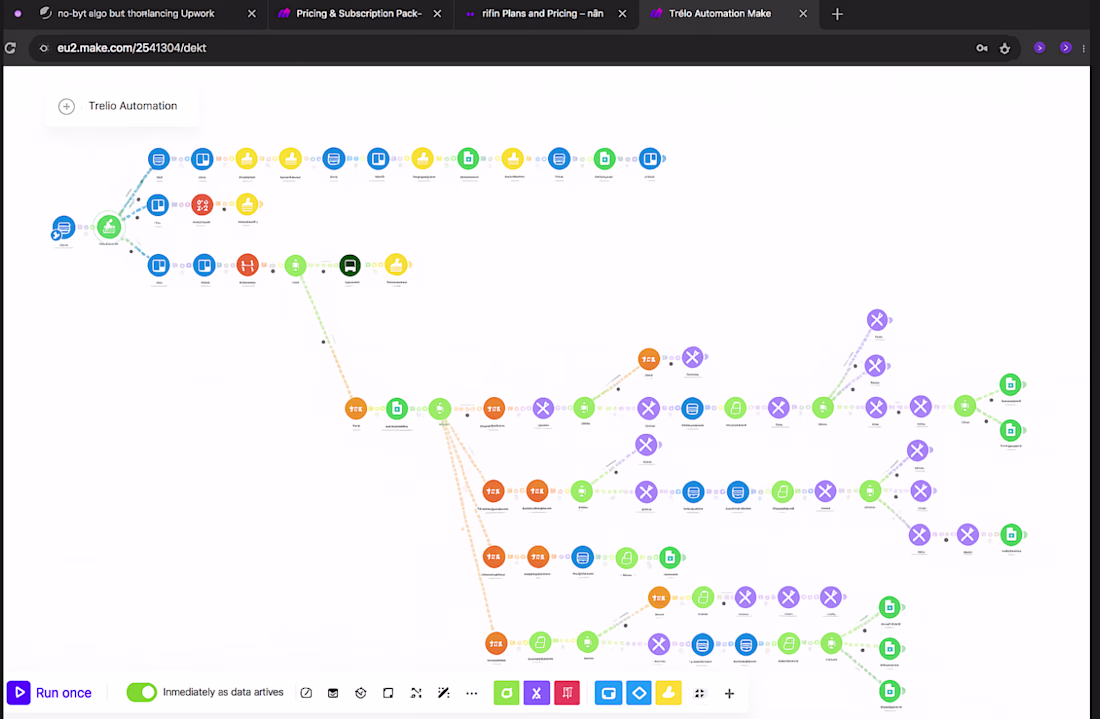The width and height of the screenshot is (1100, 719).
Task: Reload the page with the refresh button
Action: [x=11, y=48]
